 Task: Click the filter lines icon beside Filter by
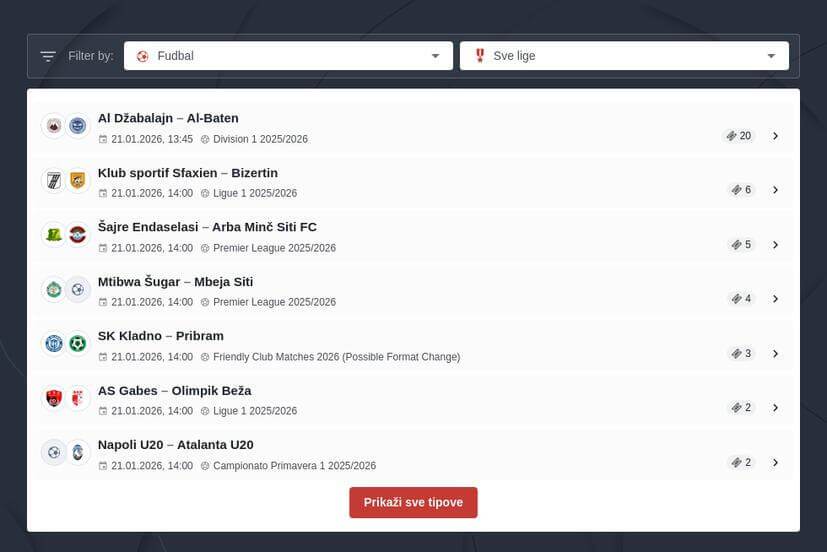[x=47, y=56]
